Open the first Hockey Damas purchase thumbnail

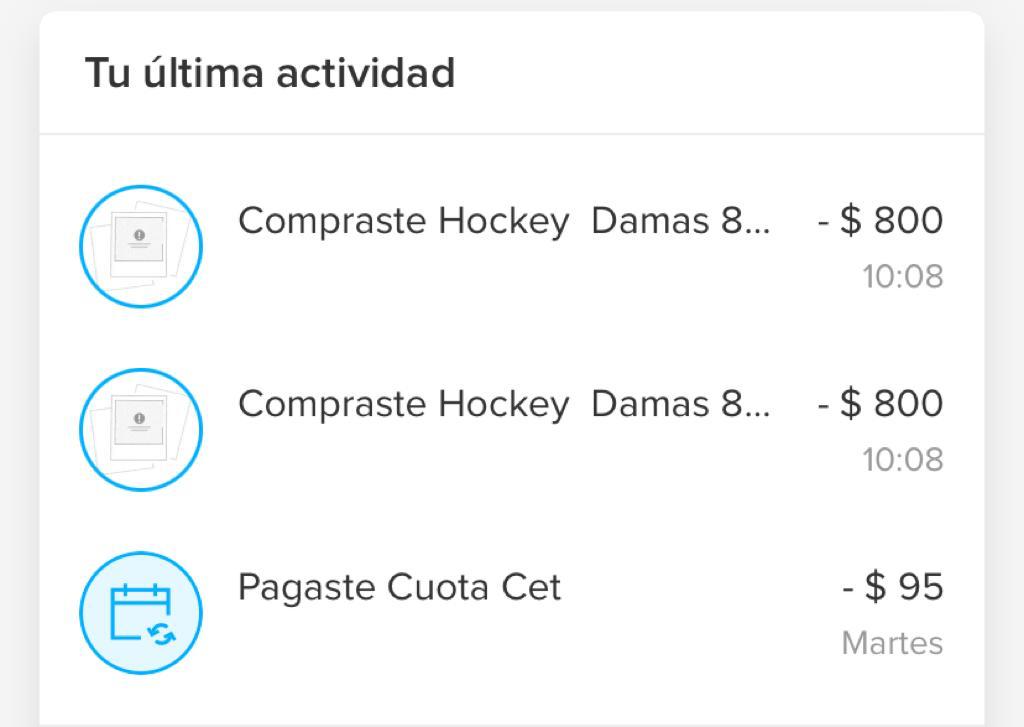[141, 246]
